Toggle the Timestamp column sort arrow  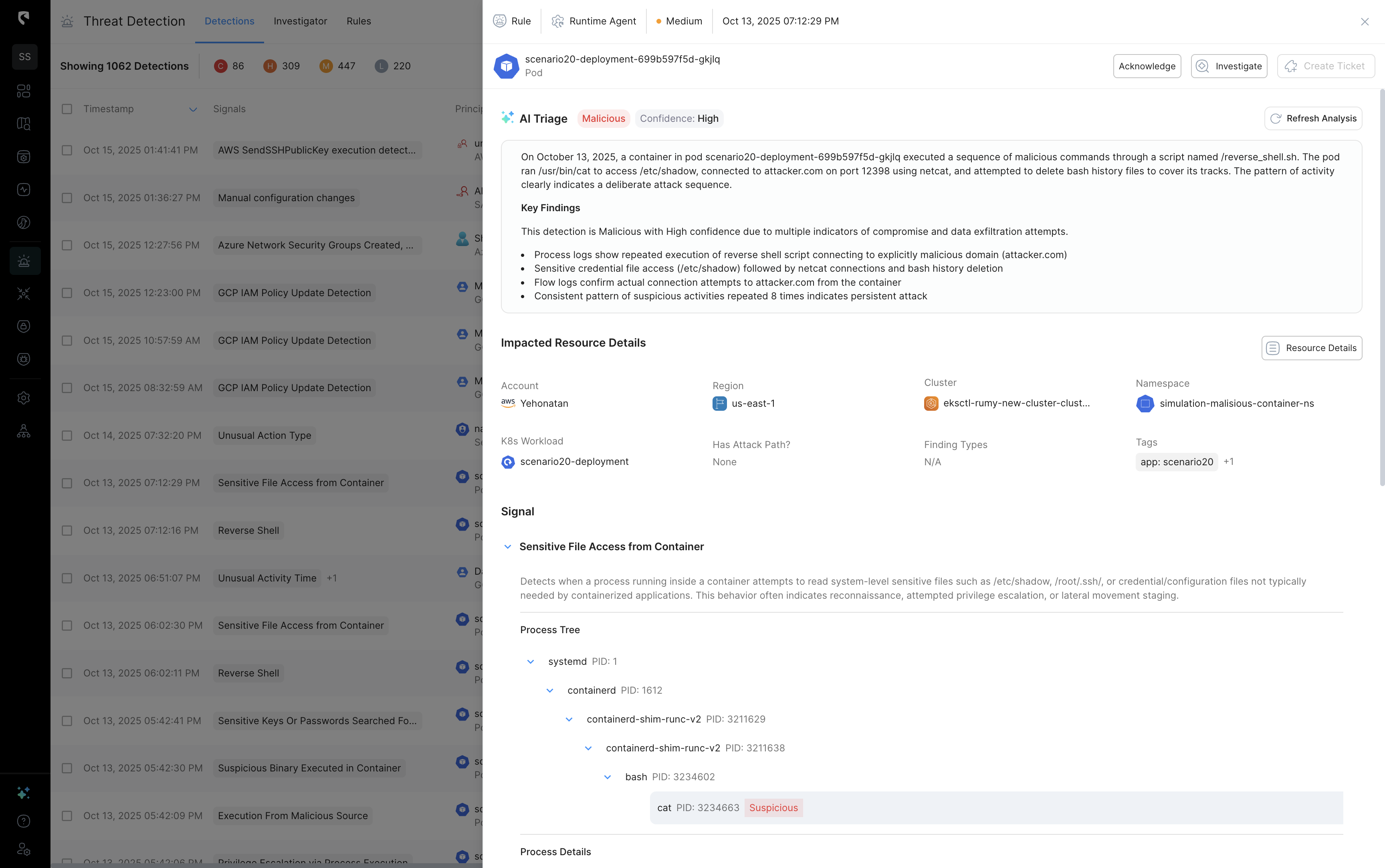(193, 109)
